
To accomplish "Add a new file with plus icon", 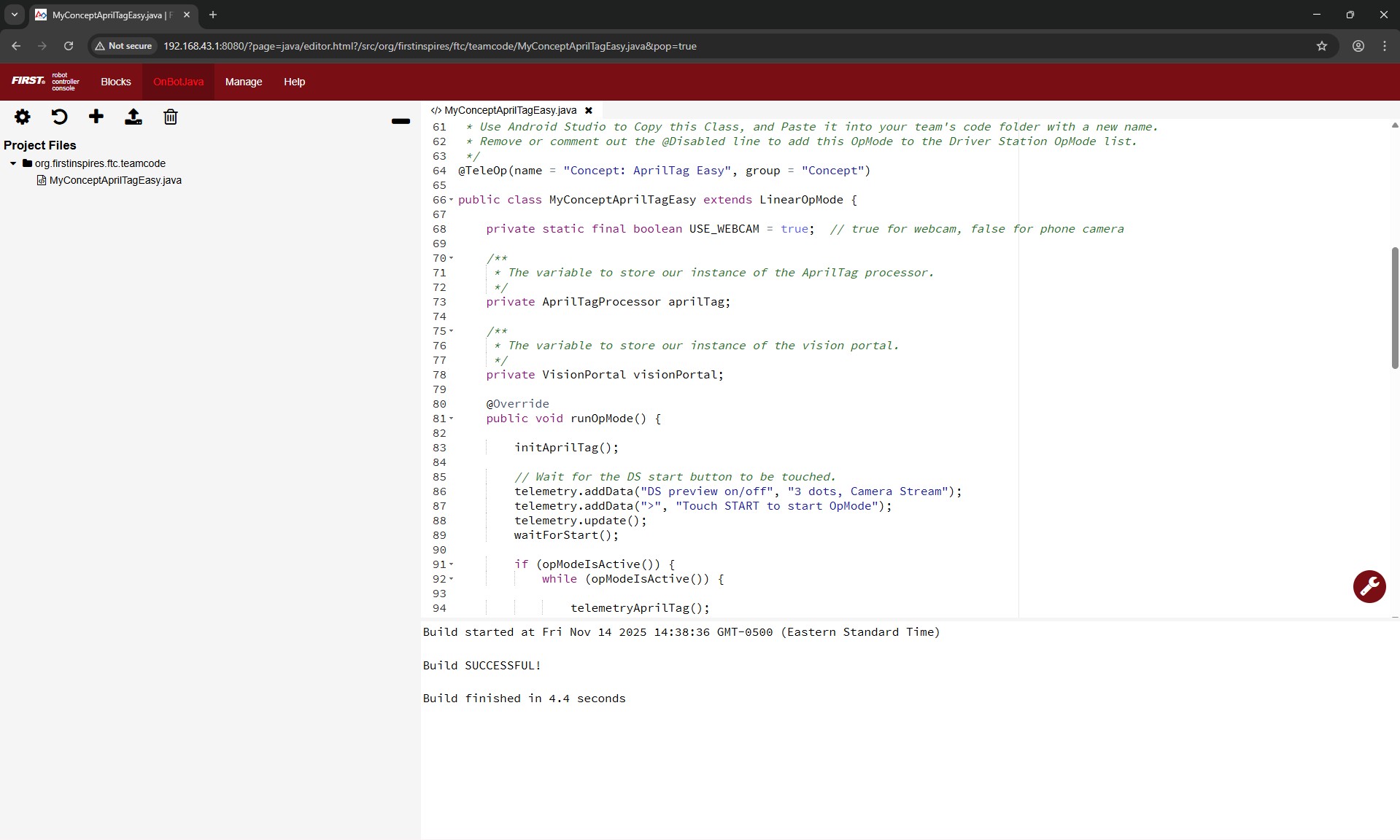I will [x=96, y=117].
